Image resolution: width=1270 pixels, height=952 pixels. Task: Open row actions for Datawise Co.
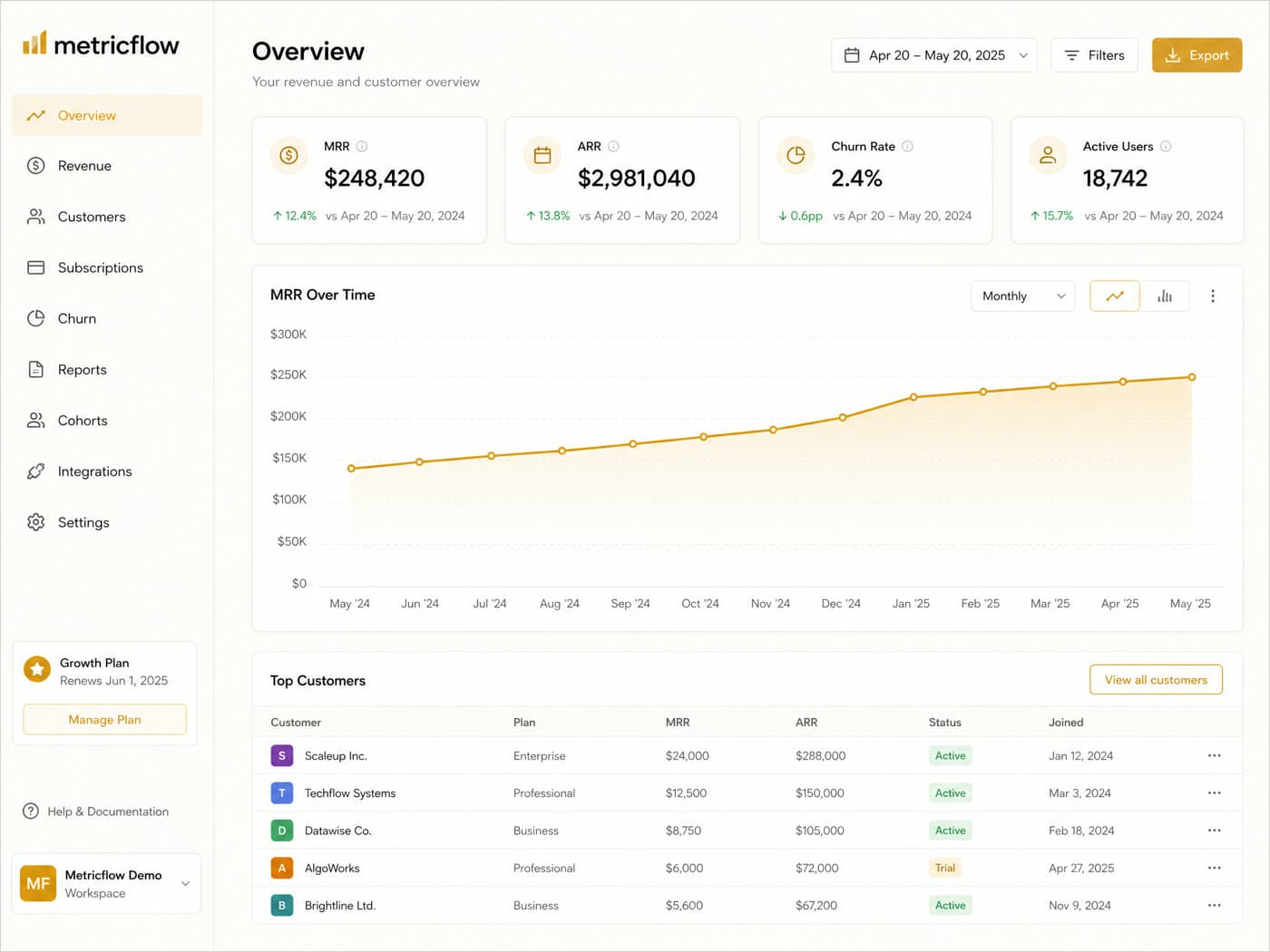click(1214, 831)
